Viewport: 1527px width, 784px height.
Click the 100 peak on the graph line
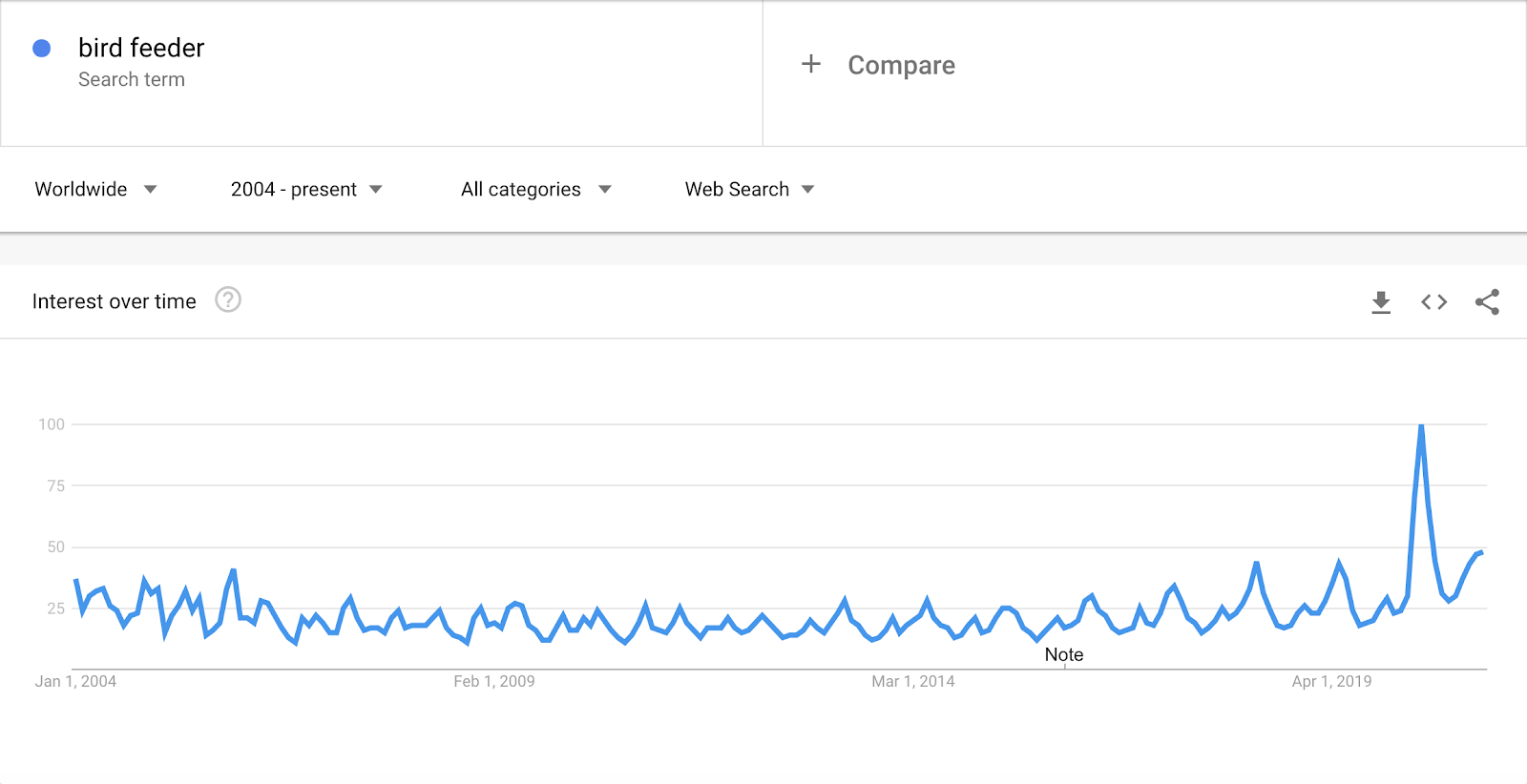[1421, 425]
